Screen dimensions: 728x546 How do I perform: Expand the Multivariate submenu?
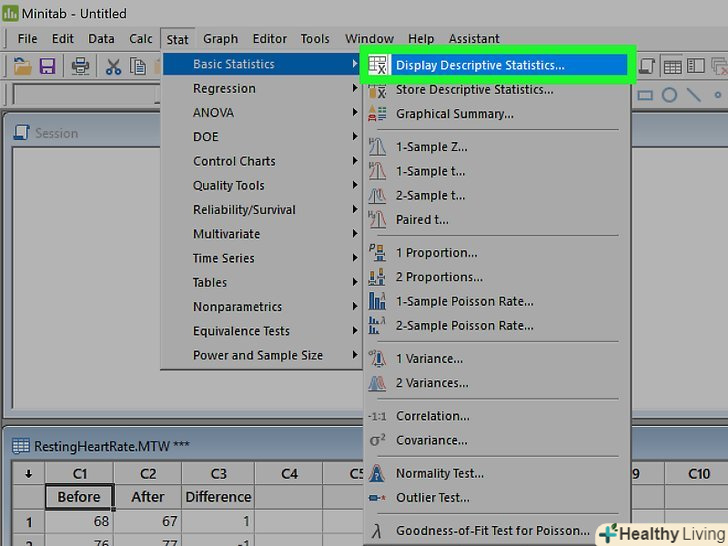262,234
